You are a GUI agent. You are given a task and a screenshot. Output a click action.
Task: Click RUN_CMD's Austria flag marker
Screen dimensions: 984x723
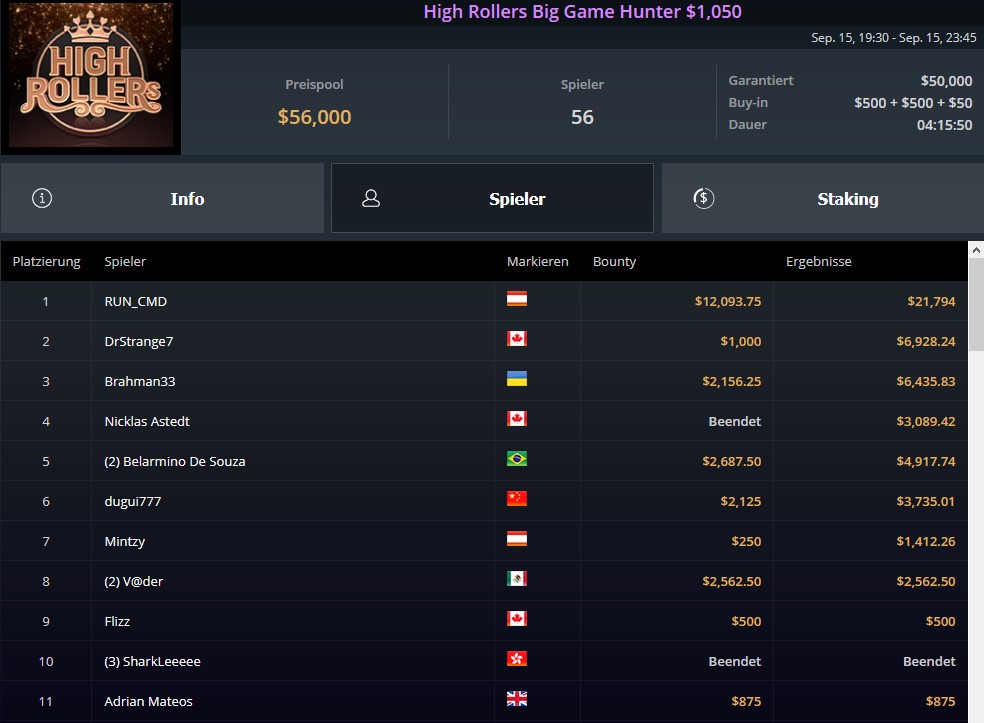[x=517, y=299]
